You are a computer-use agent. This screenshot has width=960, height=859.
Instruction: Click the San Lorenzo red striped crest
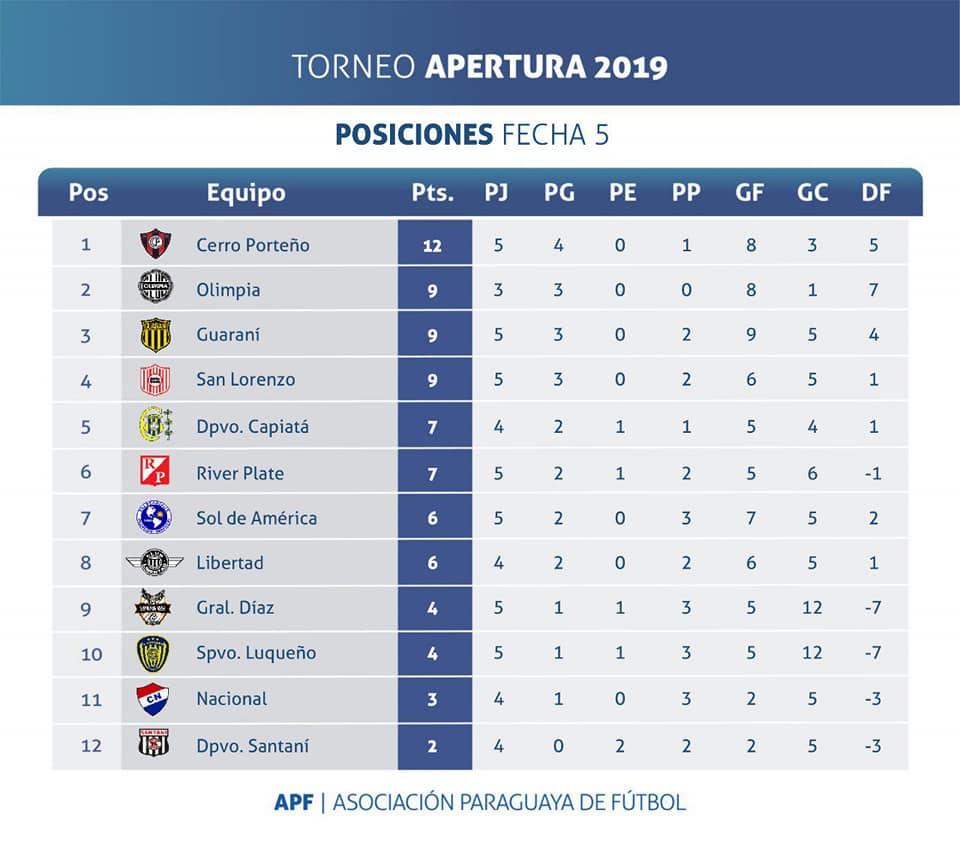point(156,380)
